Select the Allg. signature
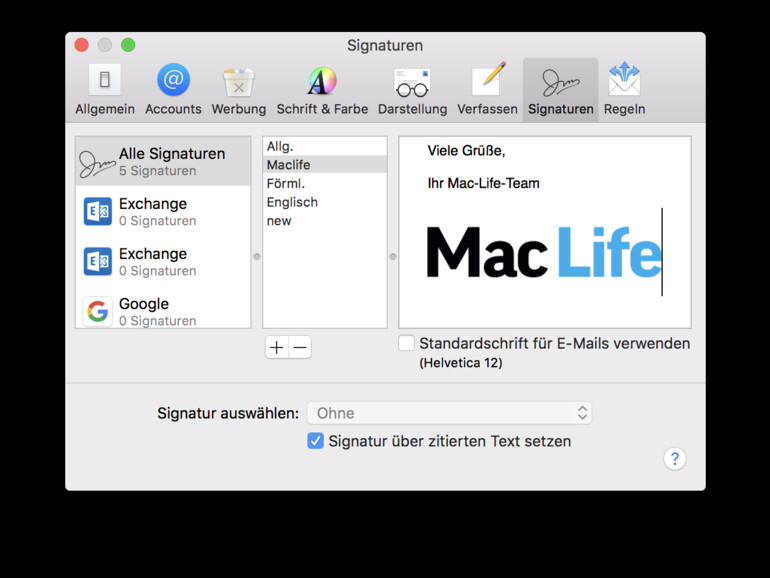The image size is (770, 578). pos(325,146)
